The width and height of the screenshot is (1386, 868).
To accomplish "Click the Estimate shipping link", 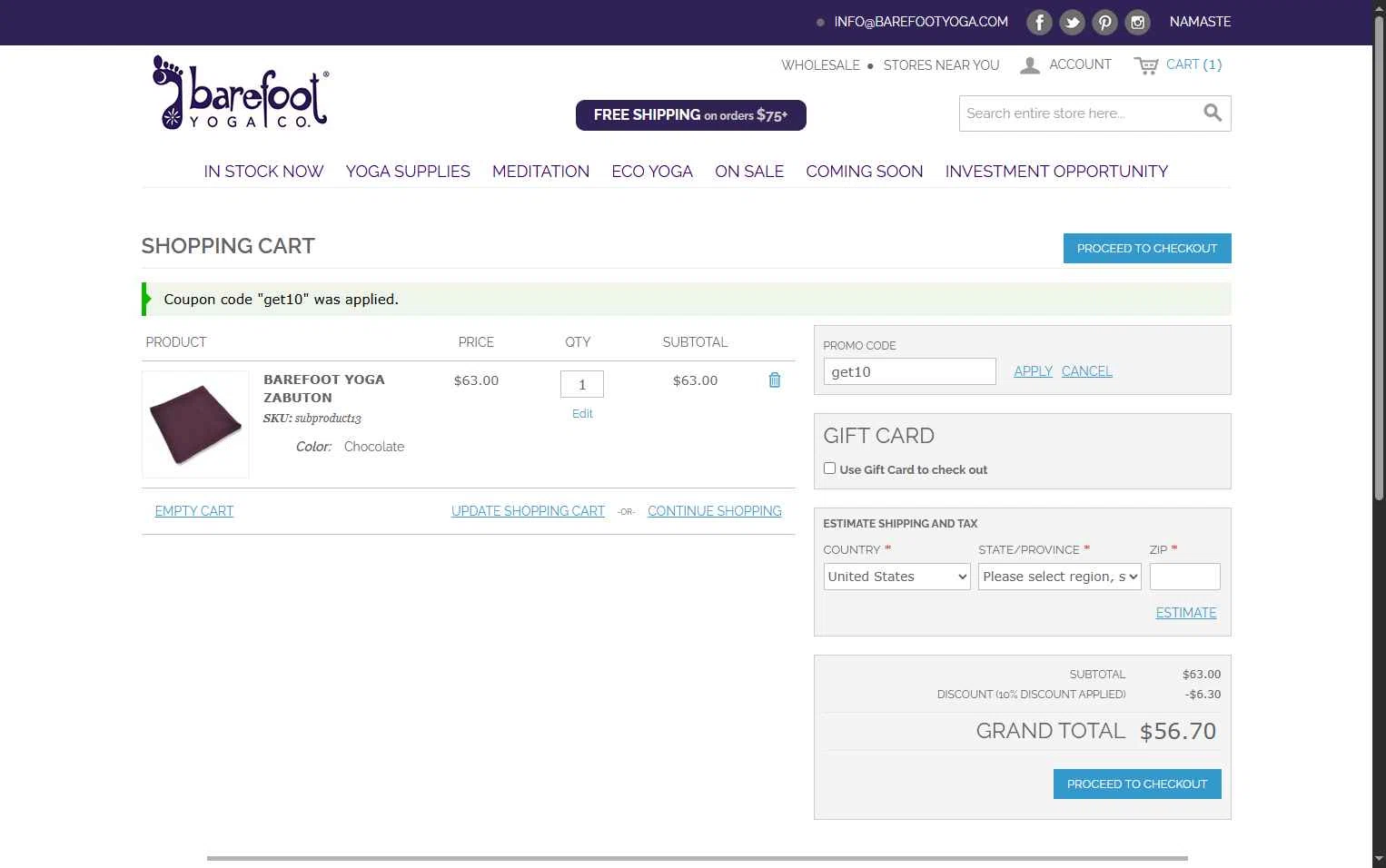I will point(1186,613).
